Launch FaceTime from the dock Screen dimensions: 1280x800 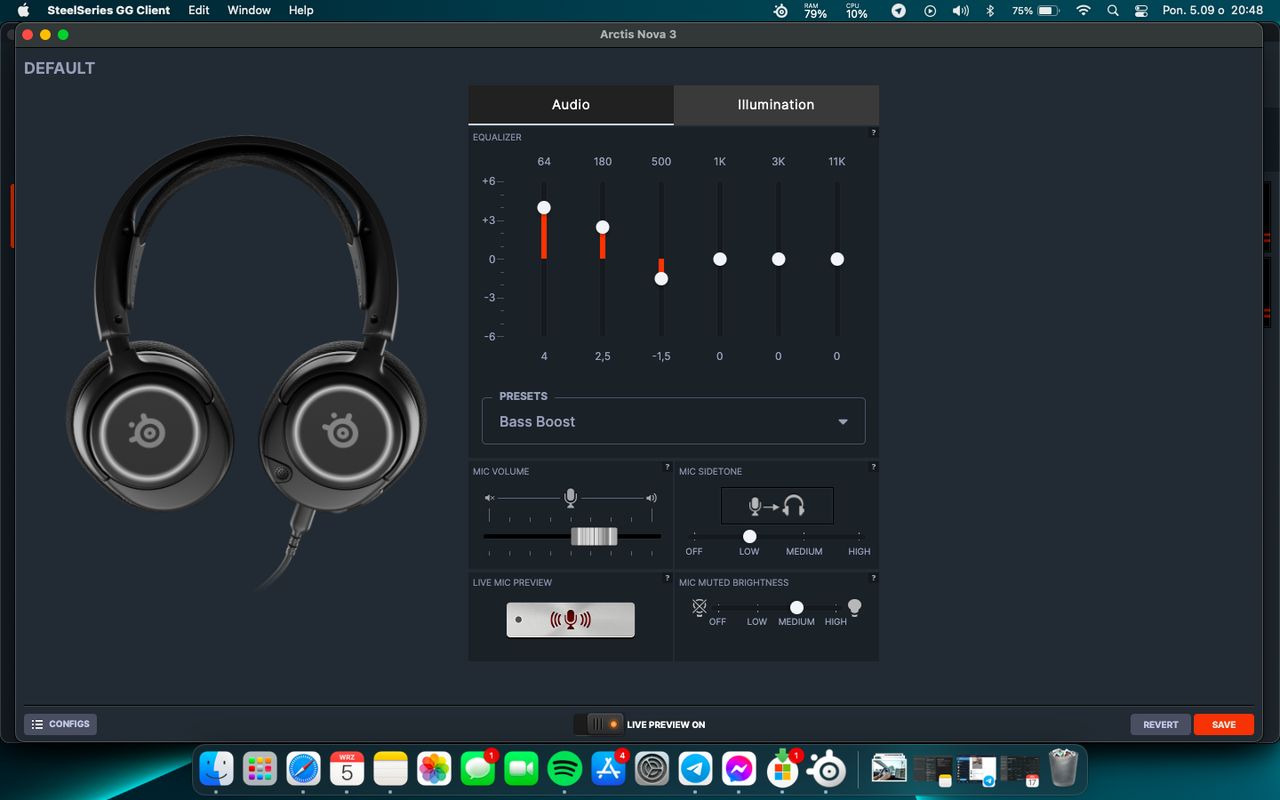521,769
